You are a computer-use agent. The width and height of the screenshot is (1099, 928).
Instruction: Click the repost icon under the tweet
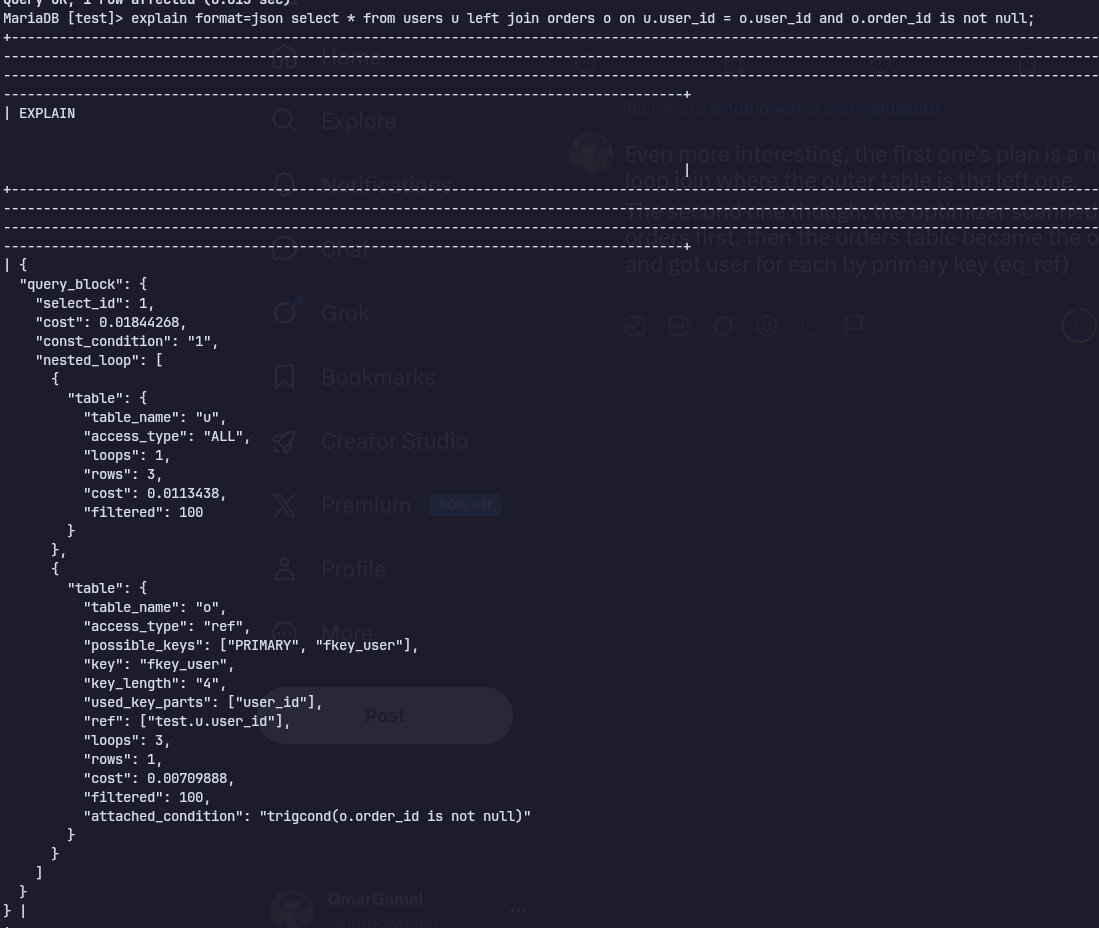click(x=732, y=63)
